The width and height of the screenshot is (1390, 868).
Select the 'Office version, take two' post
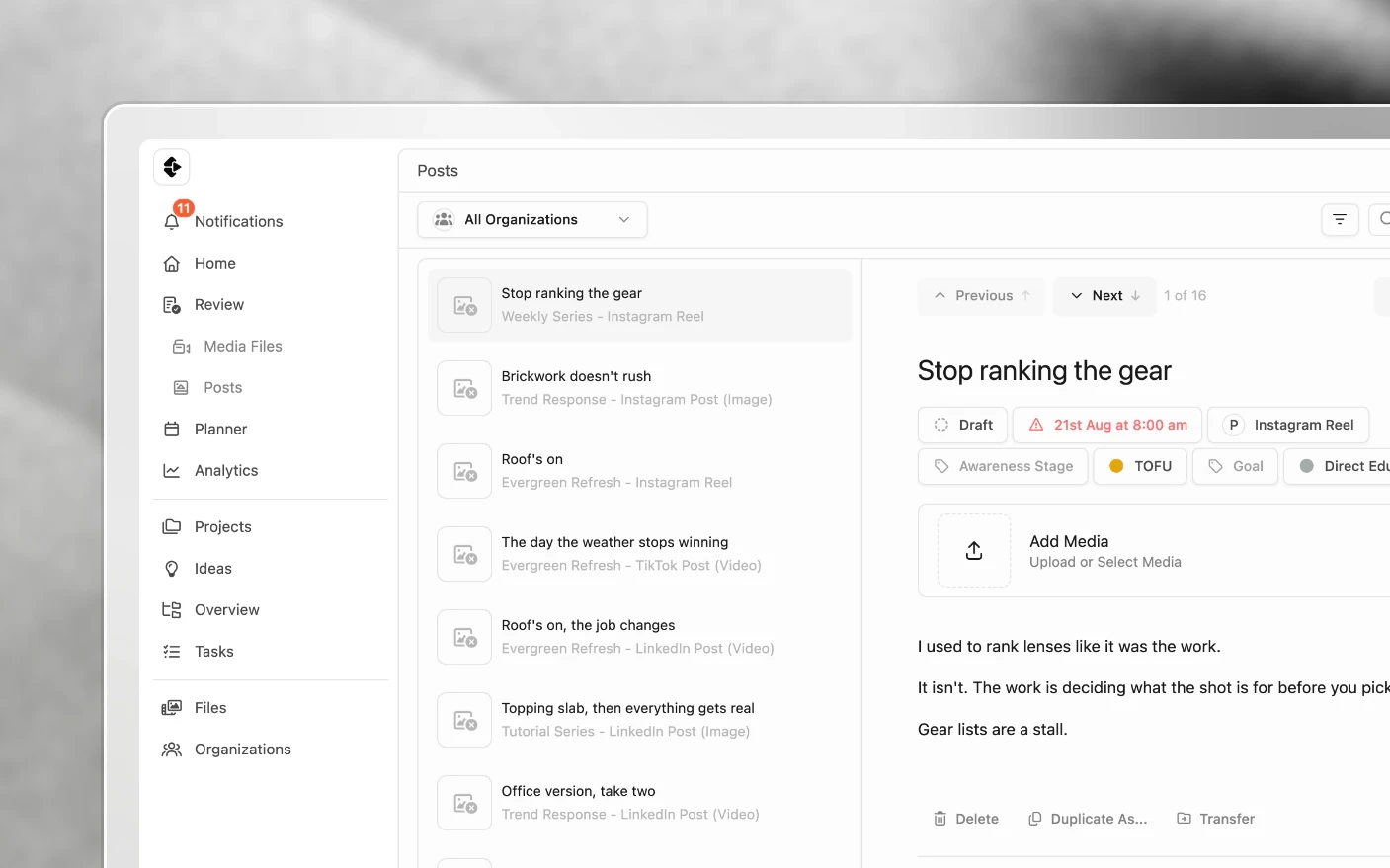point(640,803)
